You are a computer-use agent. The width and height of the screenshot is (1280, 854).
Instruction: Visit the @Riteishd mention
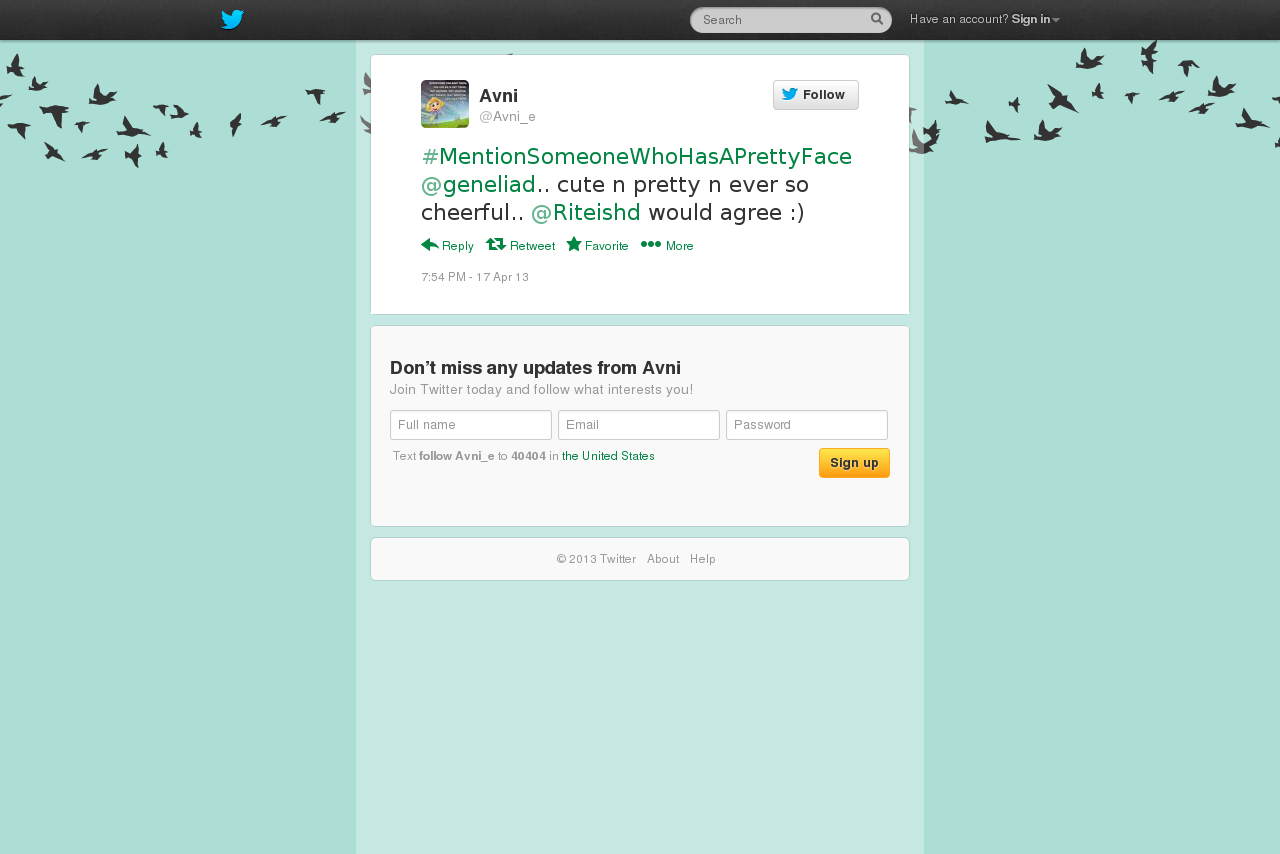click(586, 213)
